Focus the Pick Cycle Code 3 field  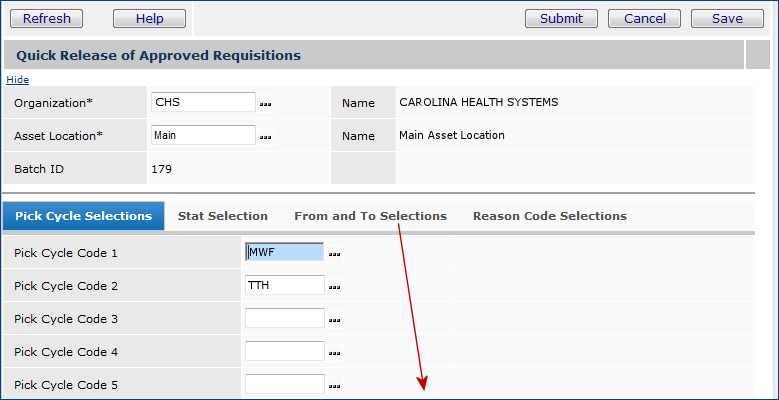[x=285, y=318]
